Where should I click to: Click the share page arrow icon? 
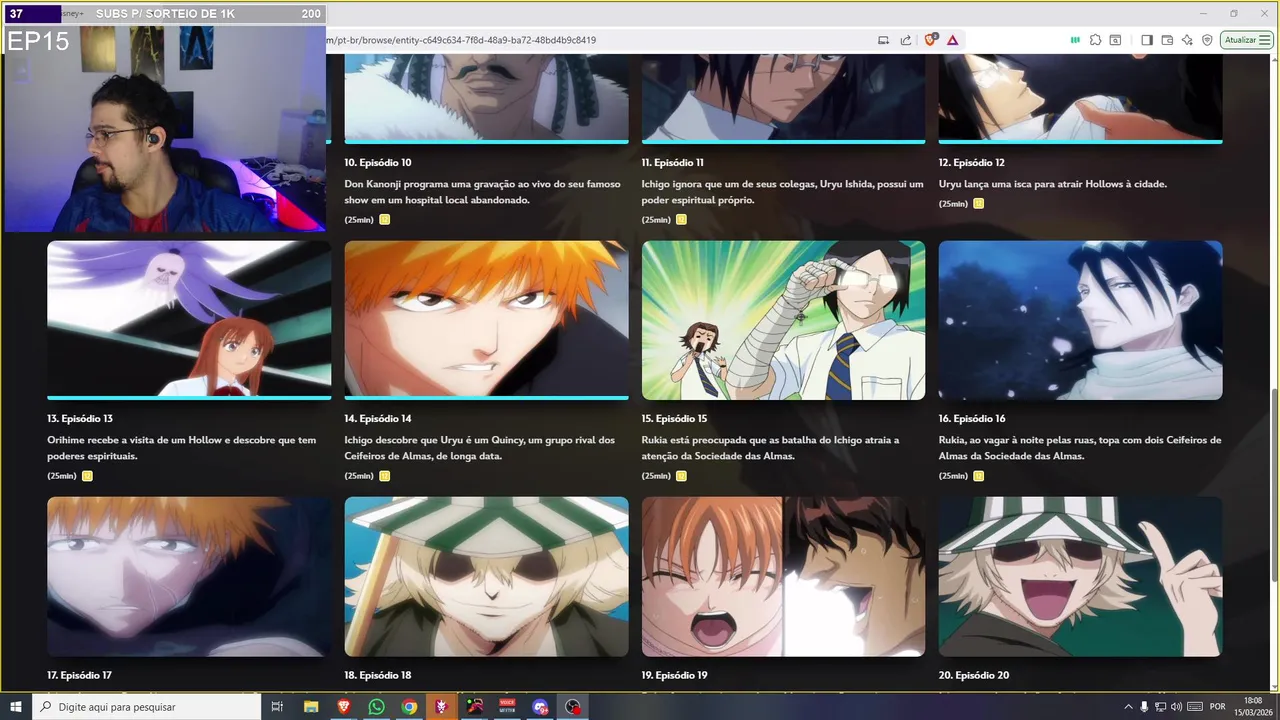(x=906, y=40)
